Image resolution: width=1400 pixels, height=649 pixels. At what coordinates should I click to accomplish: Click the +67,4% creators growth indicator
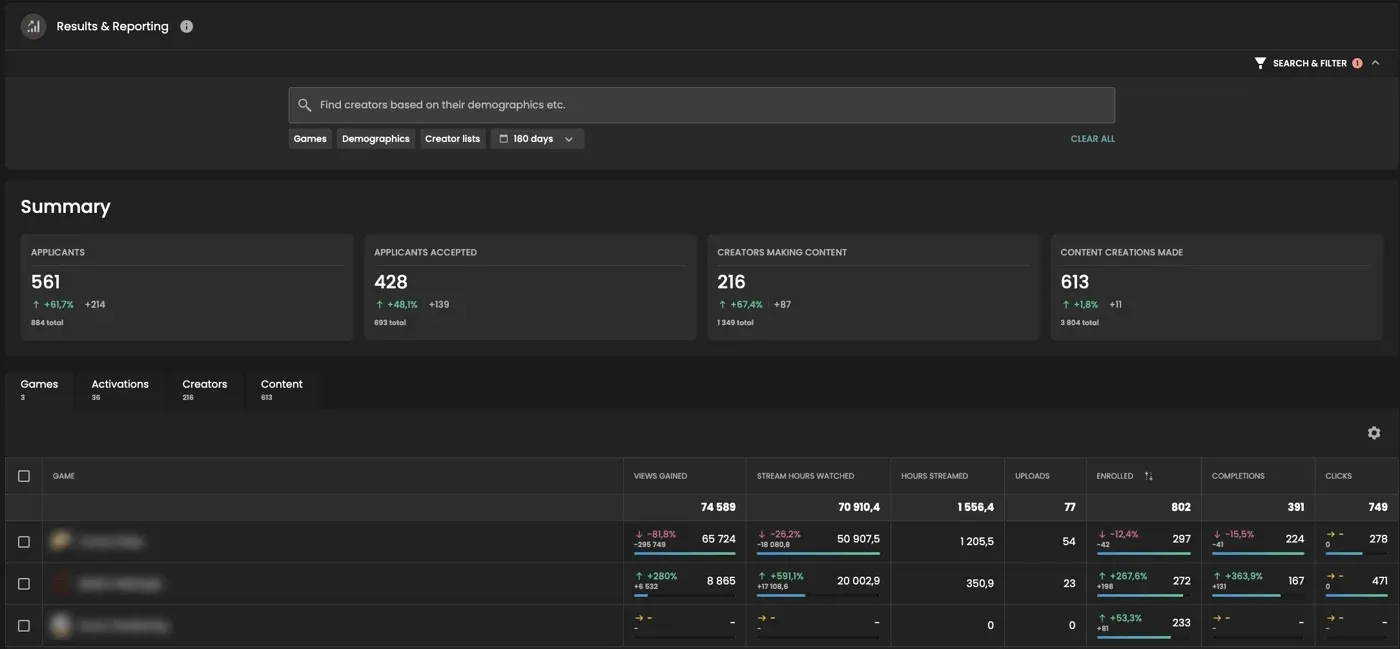coord(740,305)
